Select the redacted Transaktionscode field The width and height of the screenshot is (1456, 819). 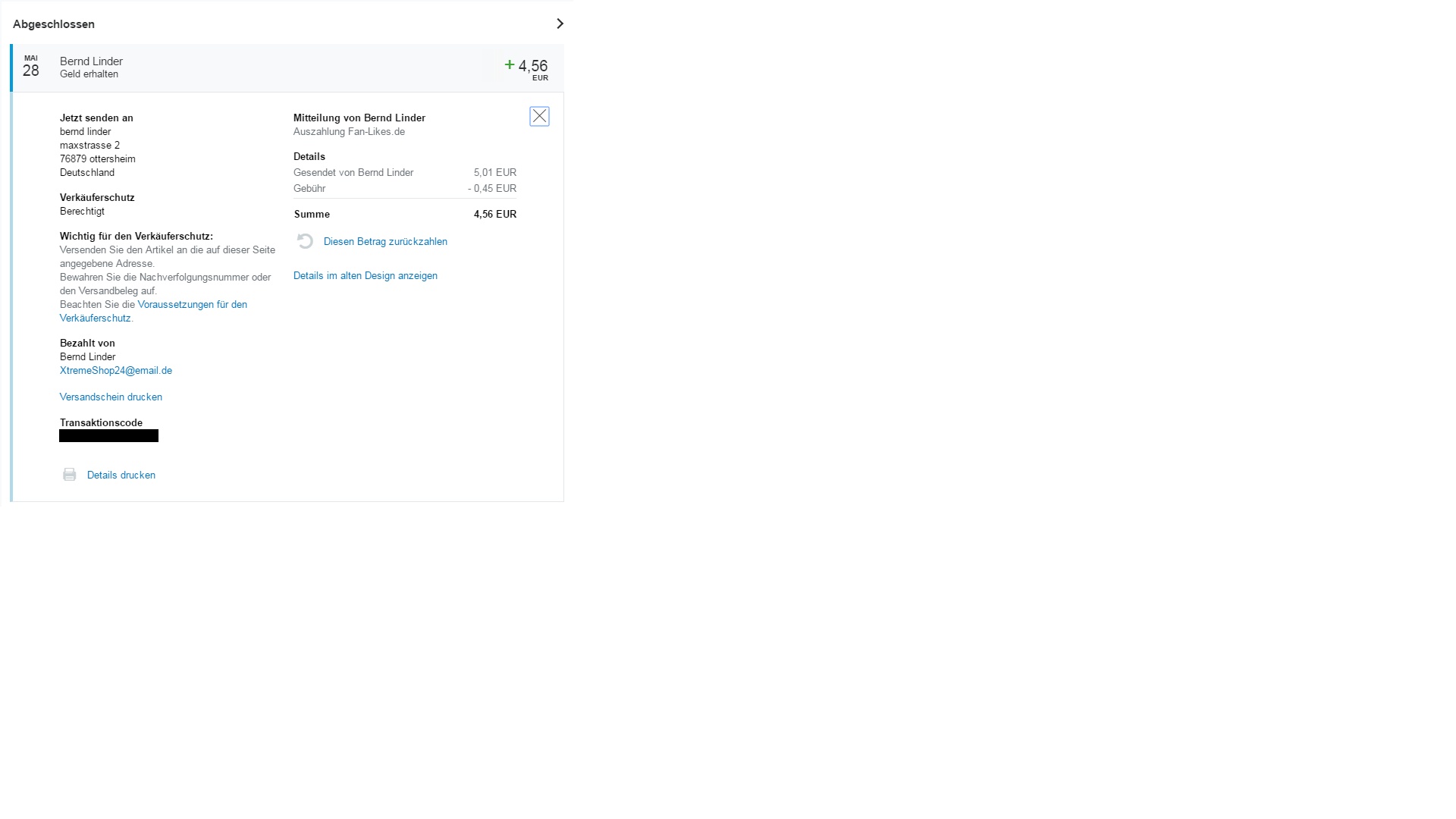108,436
